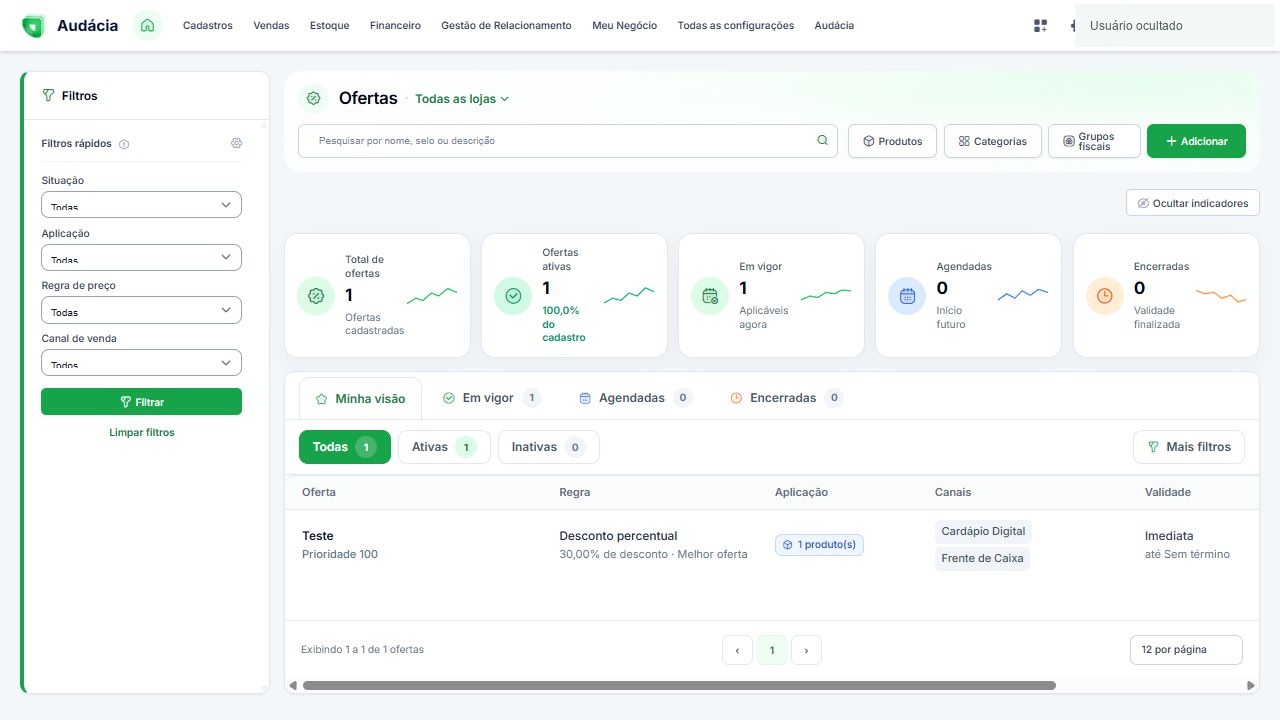
Task: Click the Limpar filtros link
Action: pos(142,433)
